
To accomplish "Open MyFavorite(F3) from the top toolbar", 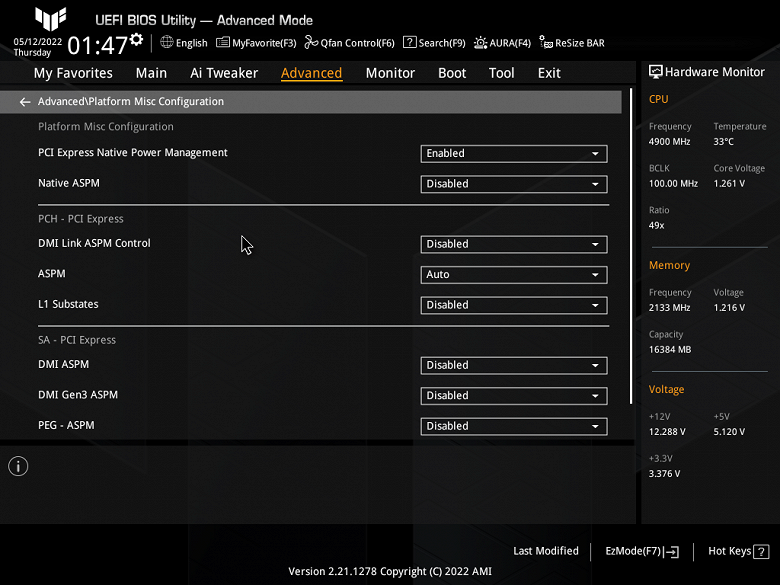I will pyautogui.click(x=257, y=43).
